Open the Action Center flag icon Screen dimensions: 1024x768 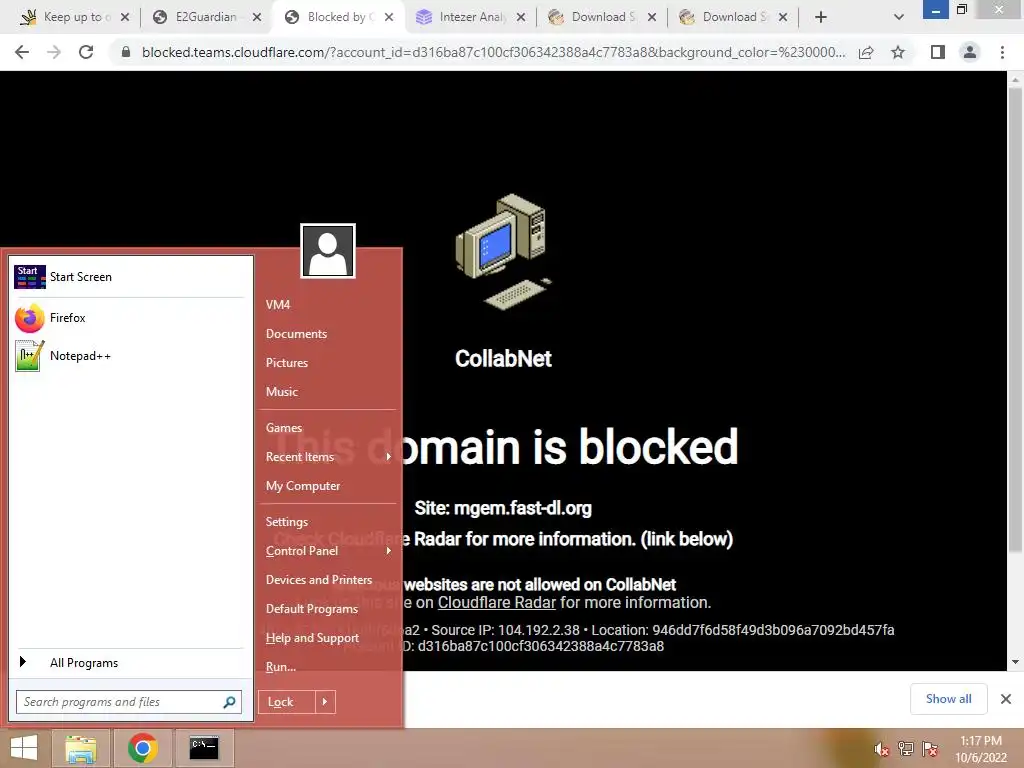tap(930, 749)
